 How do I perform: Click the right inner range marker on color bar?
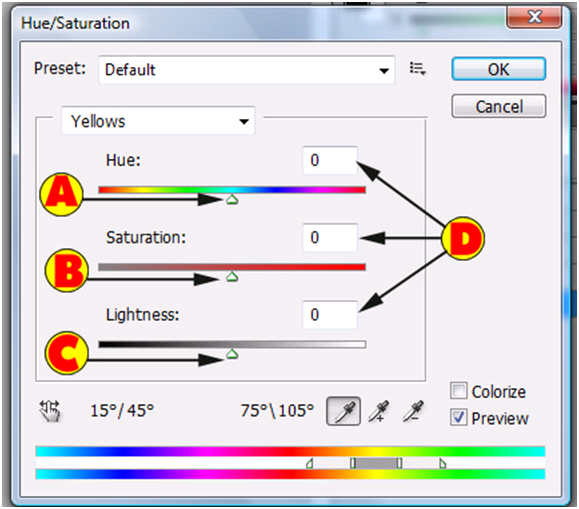(x=400, y=463)
